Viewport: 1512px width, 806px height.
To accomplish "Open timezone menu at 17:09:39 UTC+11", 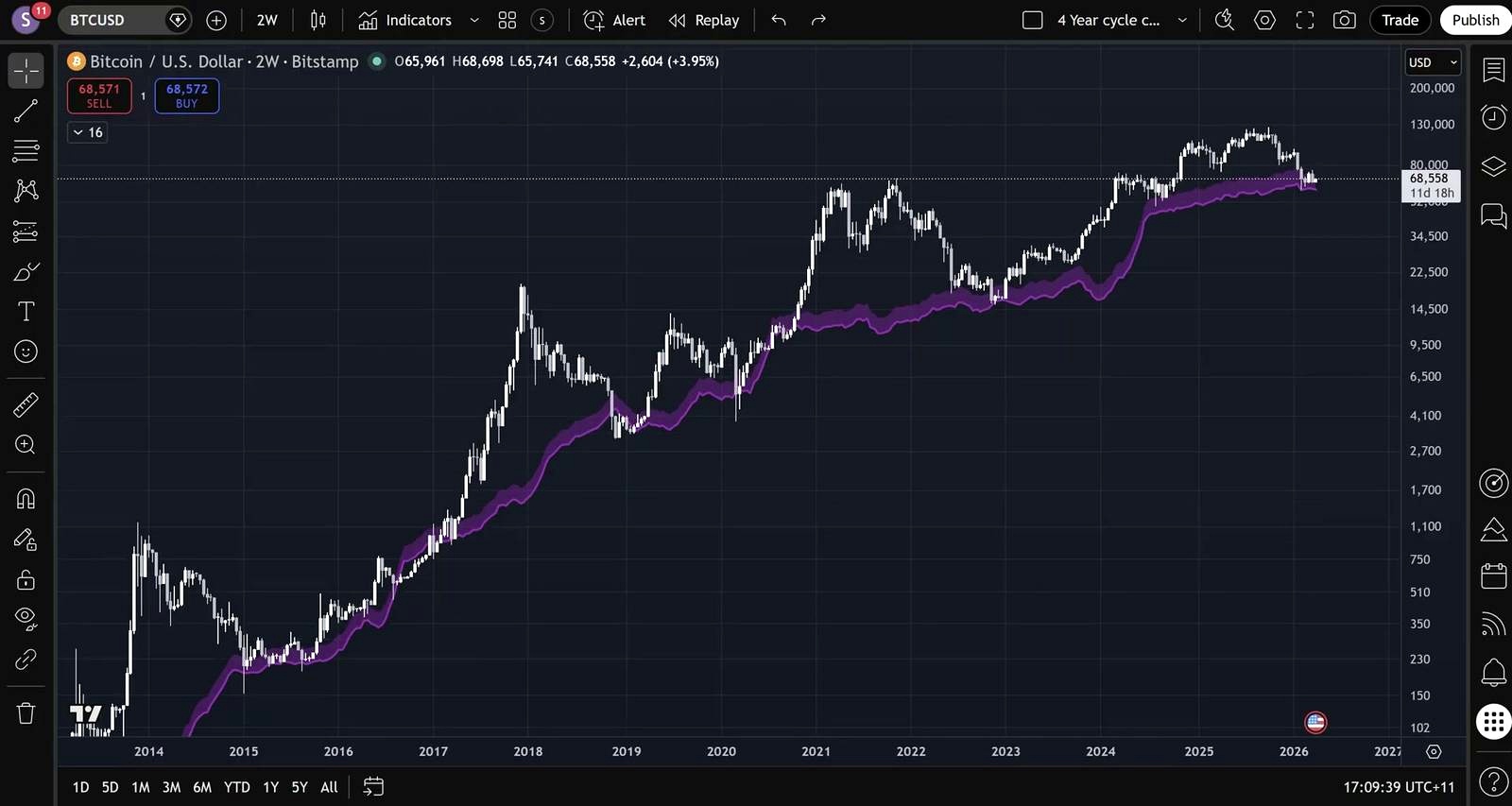I will point(1399,787).
